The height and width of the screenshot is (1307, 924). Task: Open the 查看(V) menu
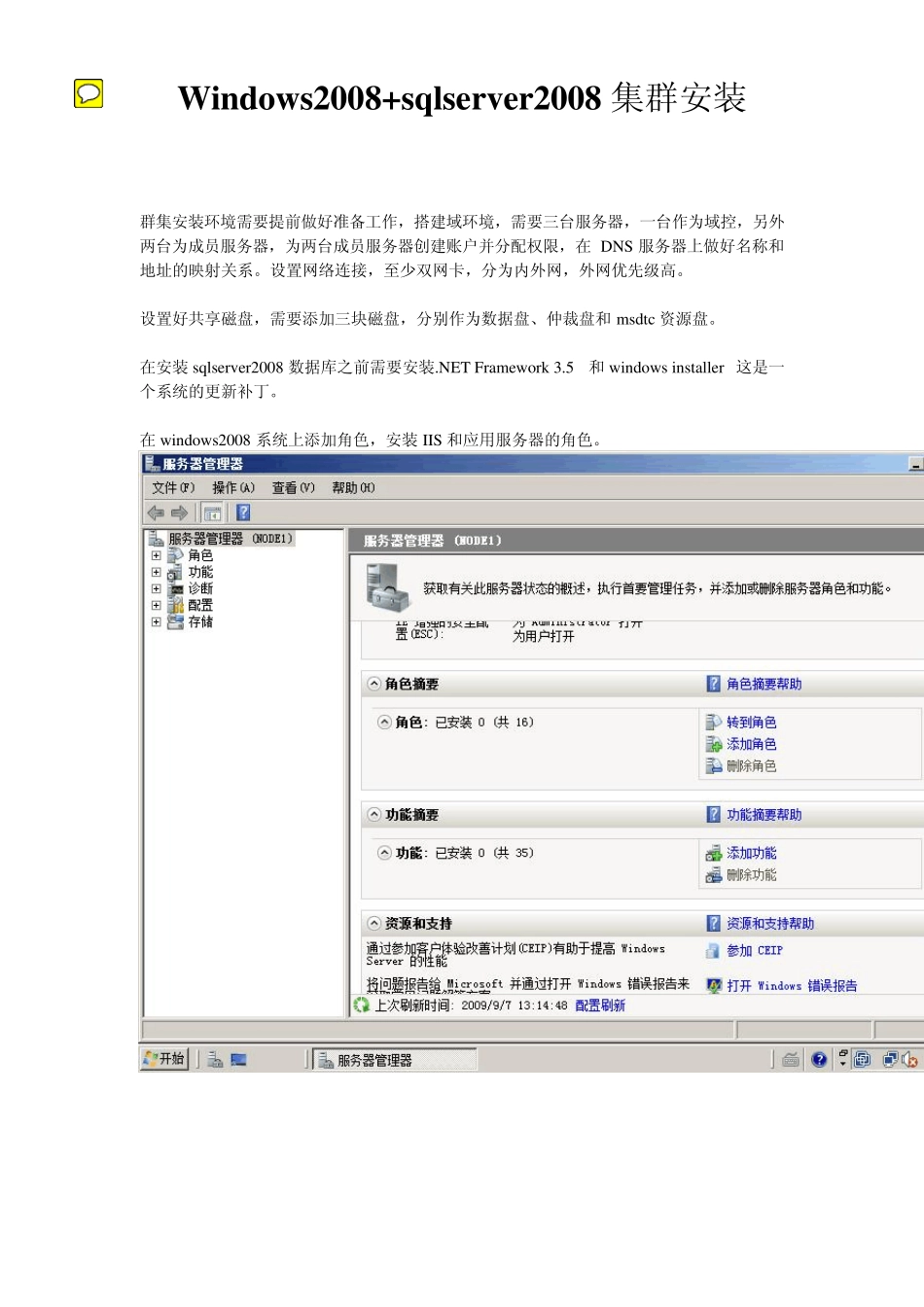tap(294, 487)
